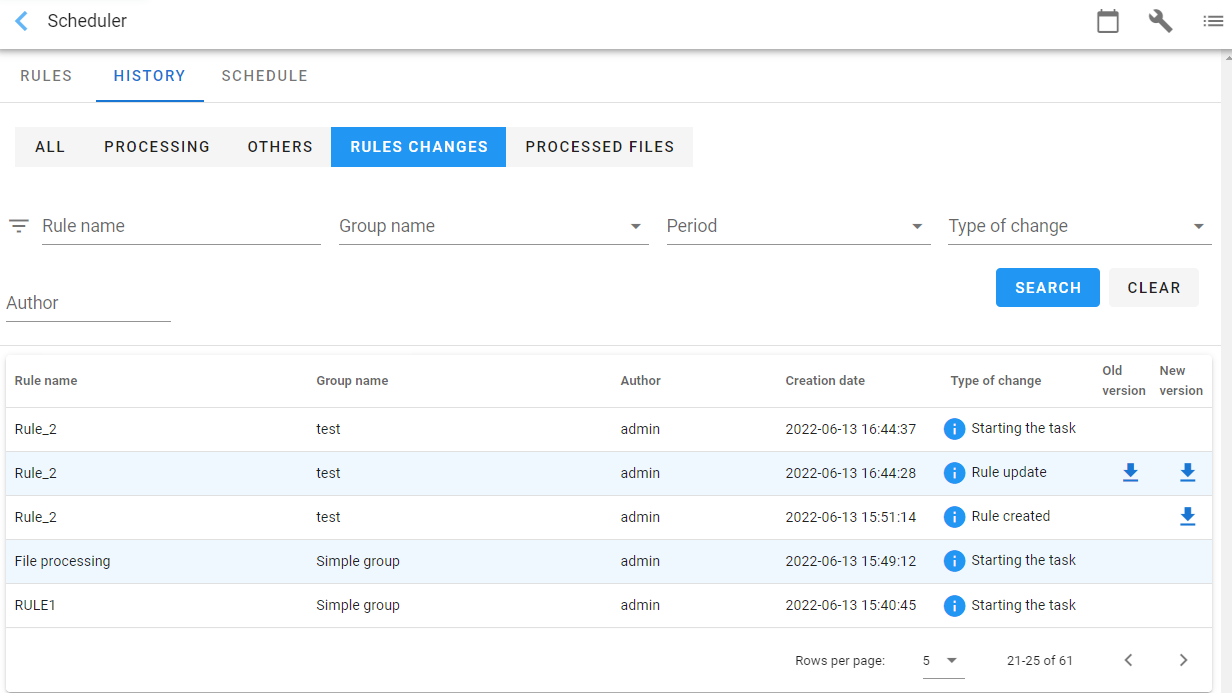Image resolution: width=1232 pixels, height=693 pixels.
Task: Click the 2022-06-13 15:51:14 date cell
Action: pos(851,517)
